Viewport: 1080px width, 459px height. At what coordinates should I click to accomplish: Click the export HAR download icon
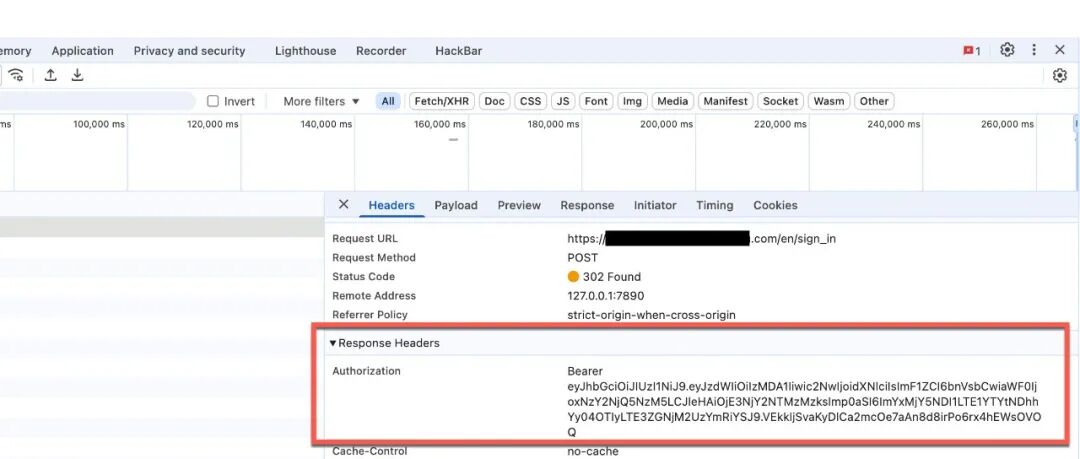pyautogui.click(x=77, y=75)
